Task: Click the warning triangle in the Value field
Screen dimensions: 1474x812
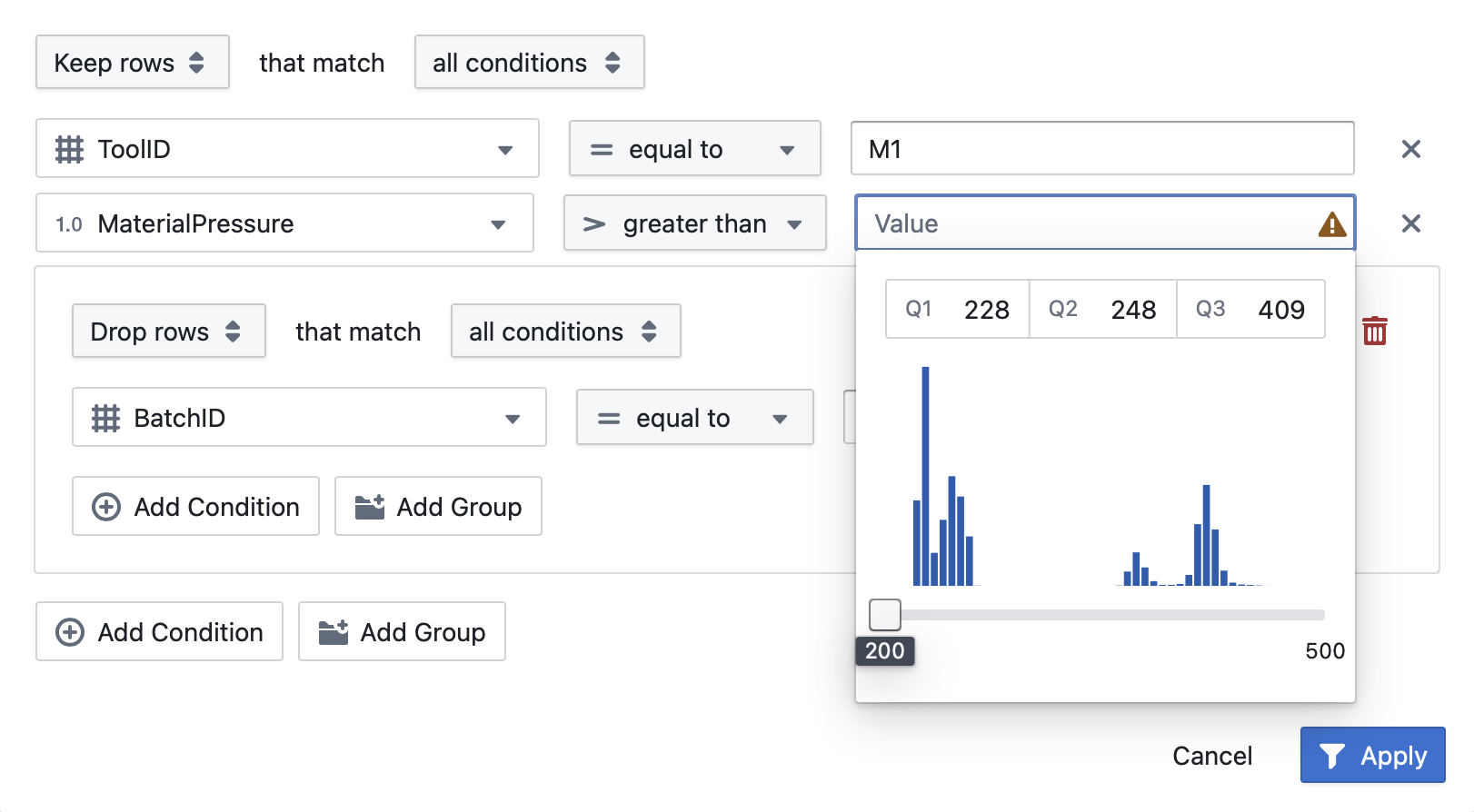Action: (1333, 224)
